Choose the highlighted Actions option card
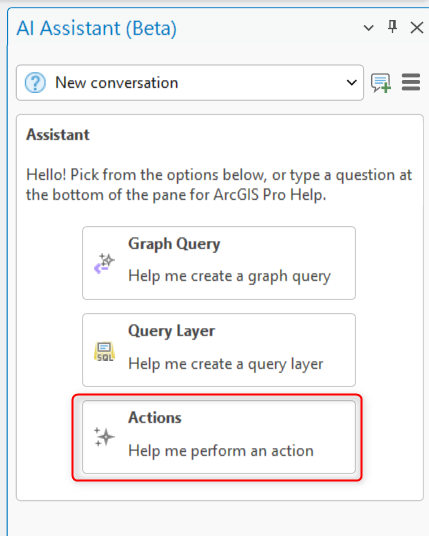Viewport: 429px width, 536px height. 219,437
